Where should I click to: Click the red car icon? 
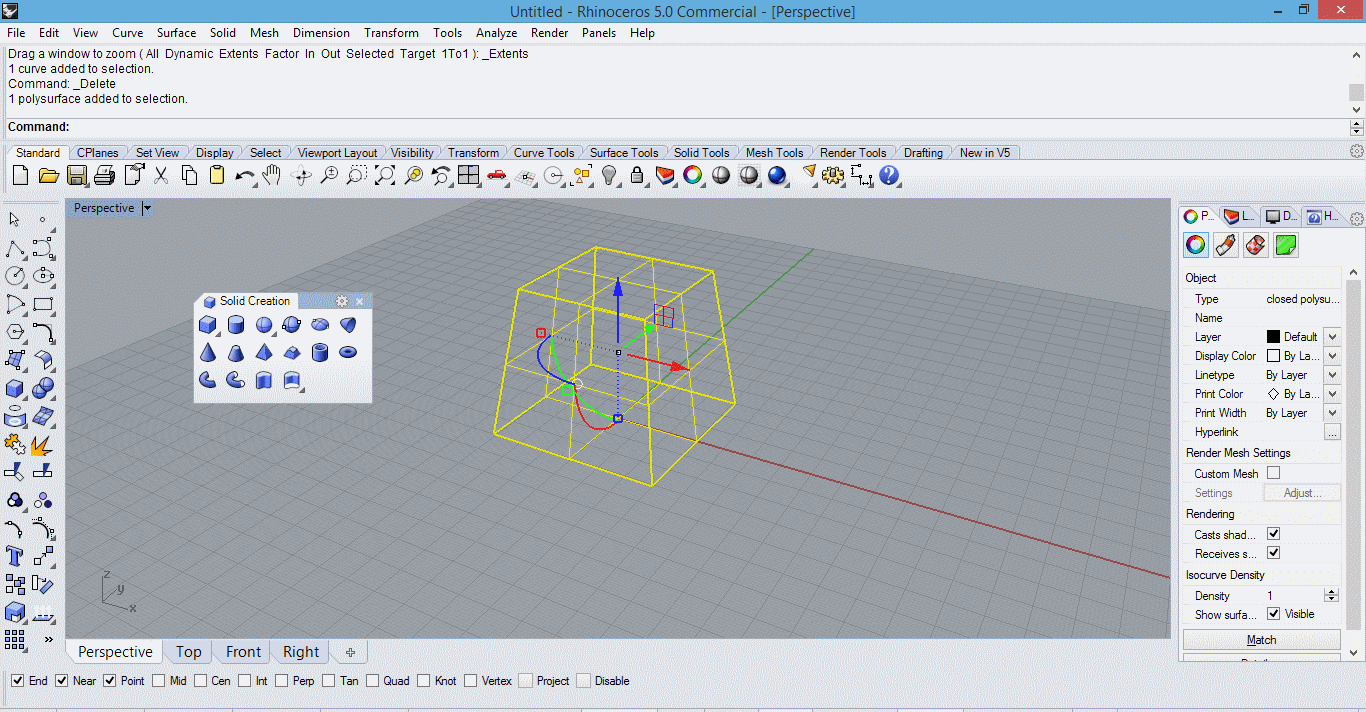497,176
